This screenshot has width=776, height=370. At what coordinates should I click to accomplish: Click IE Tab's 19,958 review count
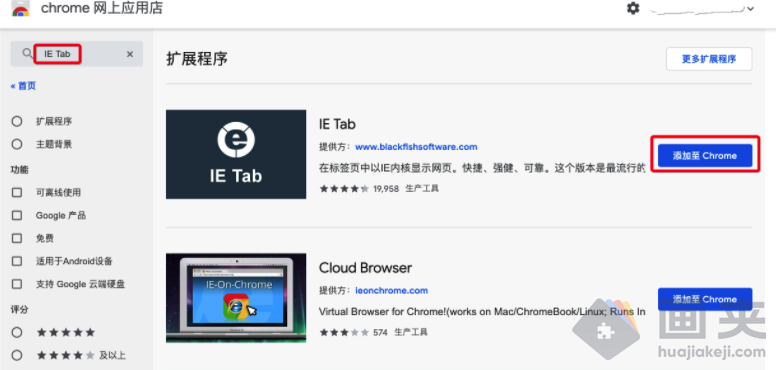tap(386, 188)
